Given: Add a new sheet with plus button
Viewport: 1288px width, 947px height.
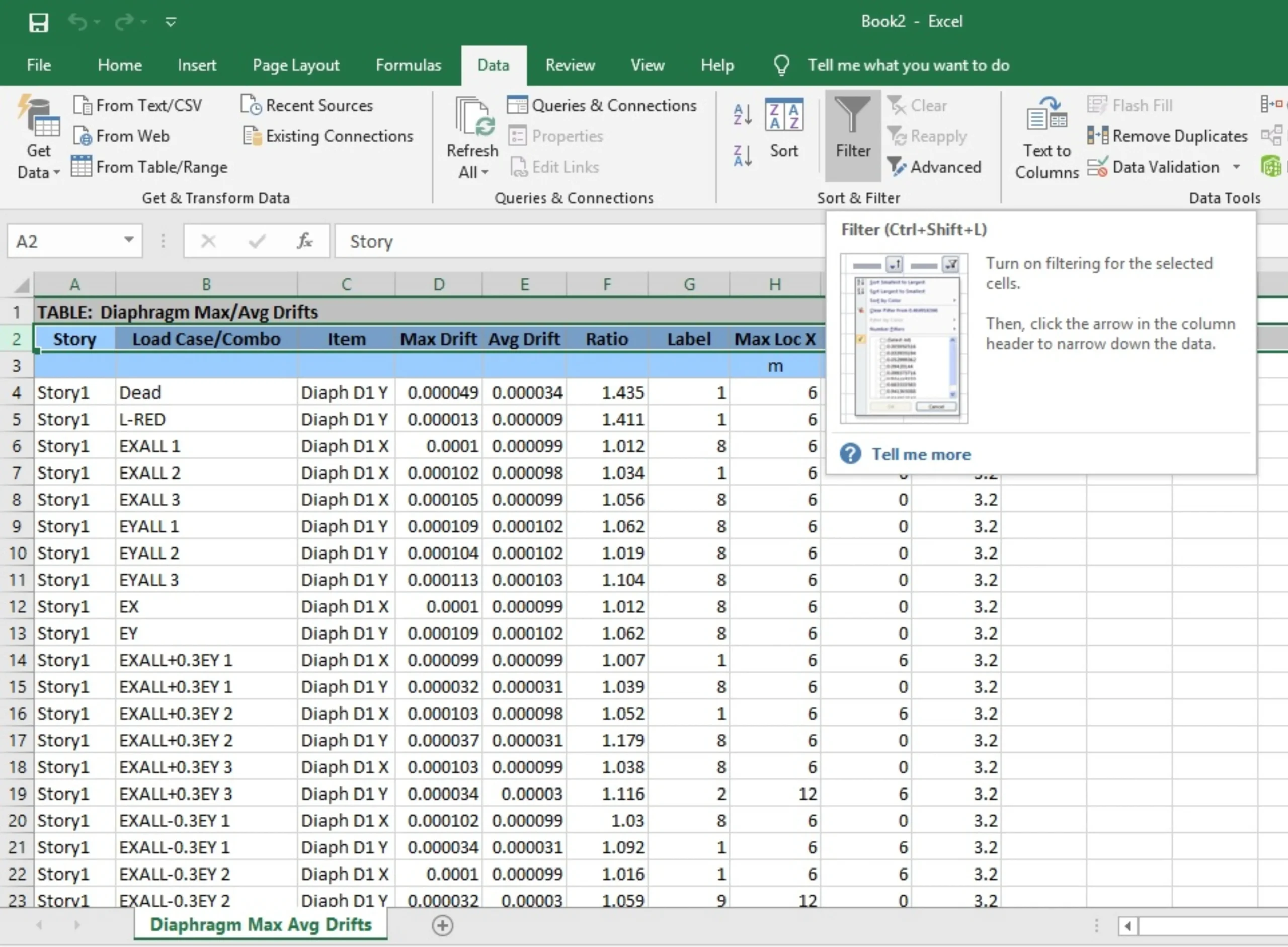Looking at the screenshot, I should click(x=443, y=925).
